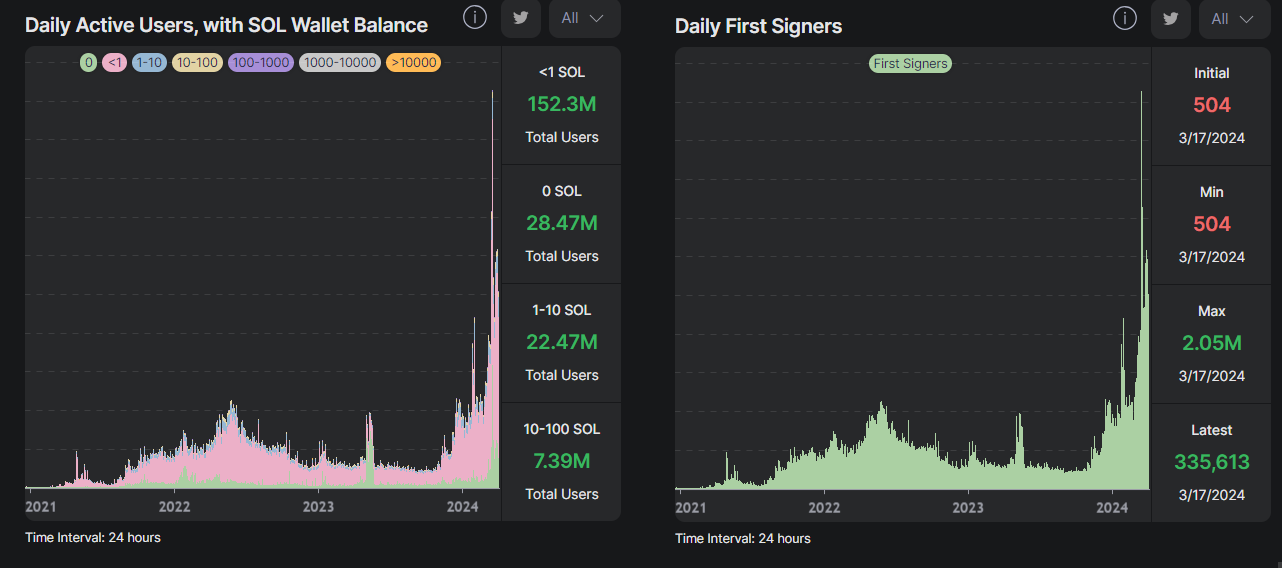Click the Max 2.05M stat card
This screenshot has width=1282, height=568.
coord(1211,343)
